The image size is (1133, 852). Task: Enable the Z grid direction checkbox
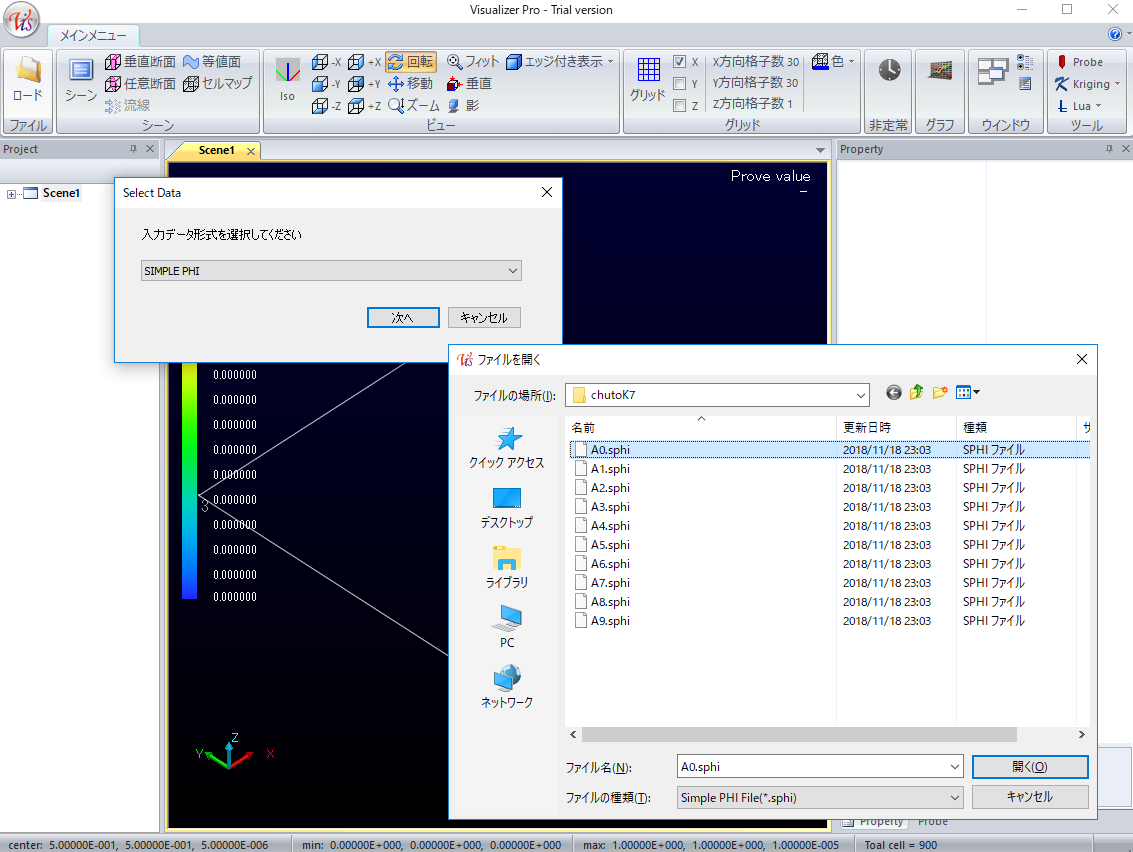(x=680, y=105)
